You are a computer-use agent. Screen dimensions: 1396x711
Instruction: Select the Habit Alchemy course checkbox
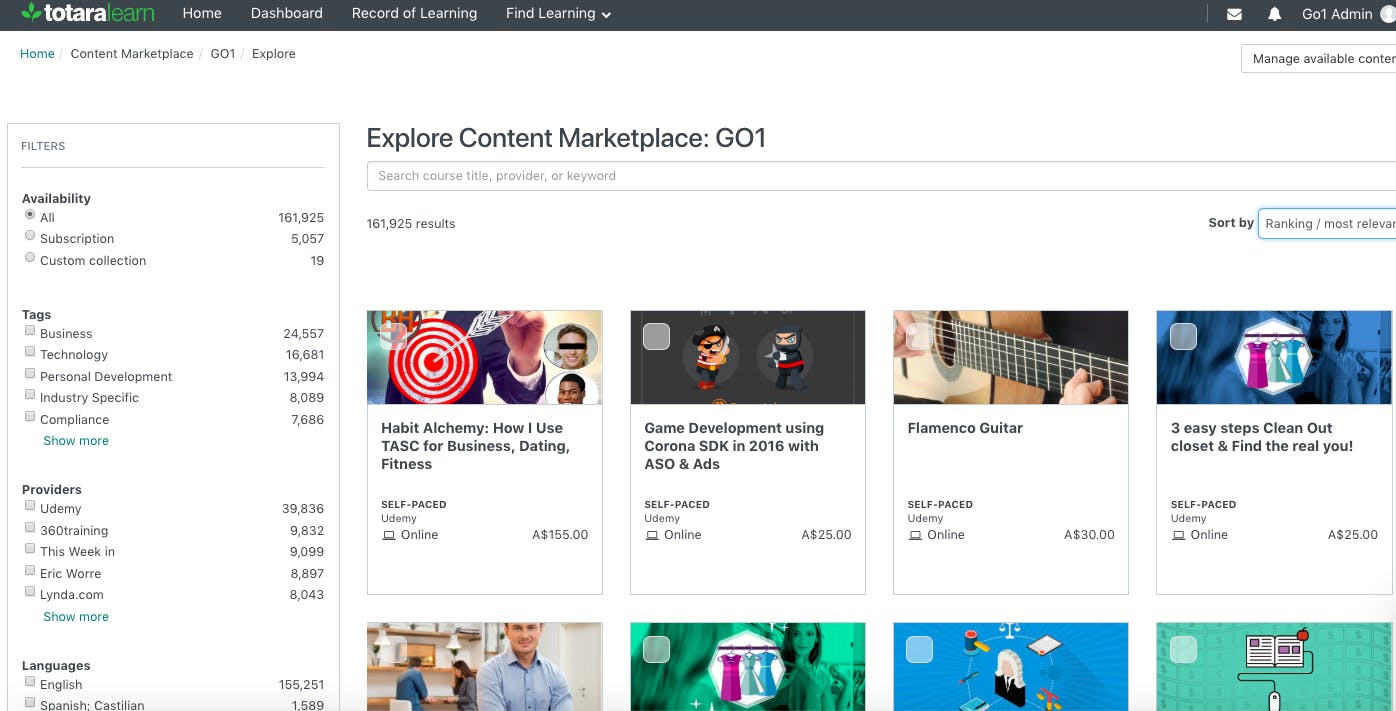(x=393, y=336)
